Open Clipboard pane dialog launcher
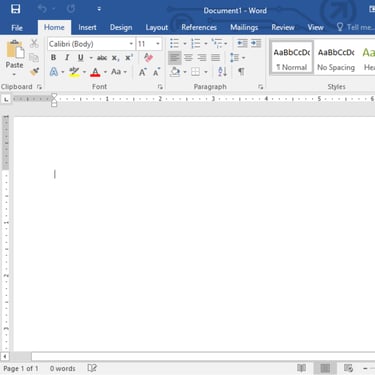375x375 pixels. (39, 87)
